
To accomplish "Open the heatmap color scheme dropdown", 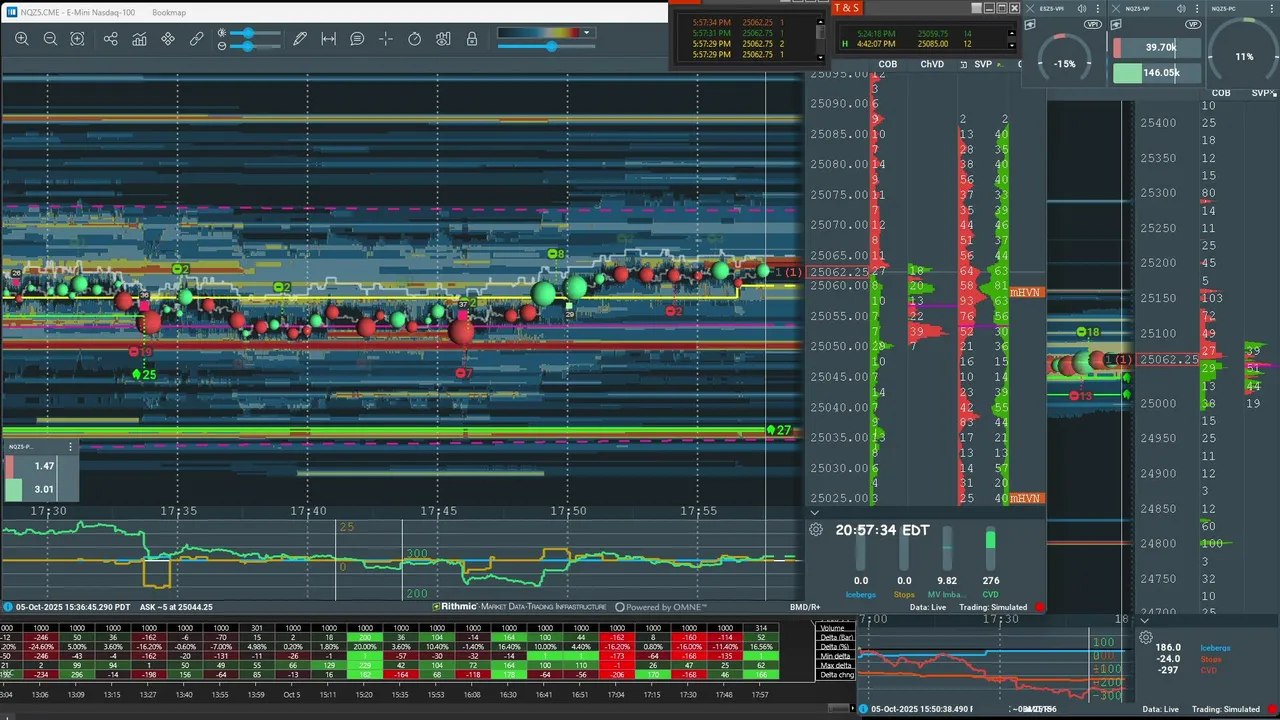I will [587, 33].
